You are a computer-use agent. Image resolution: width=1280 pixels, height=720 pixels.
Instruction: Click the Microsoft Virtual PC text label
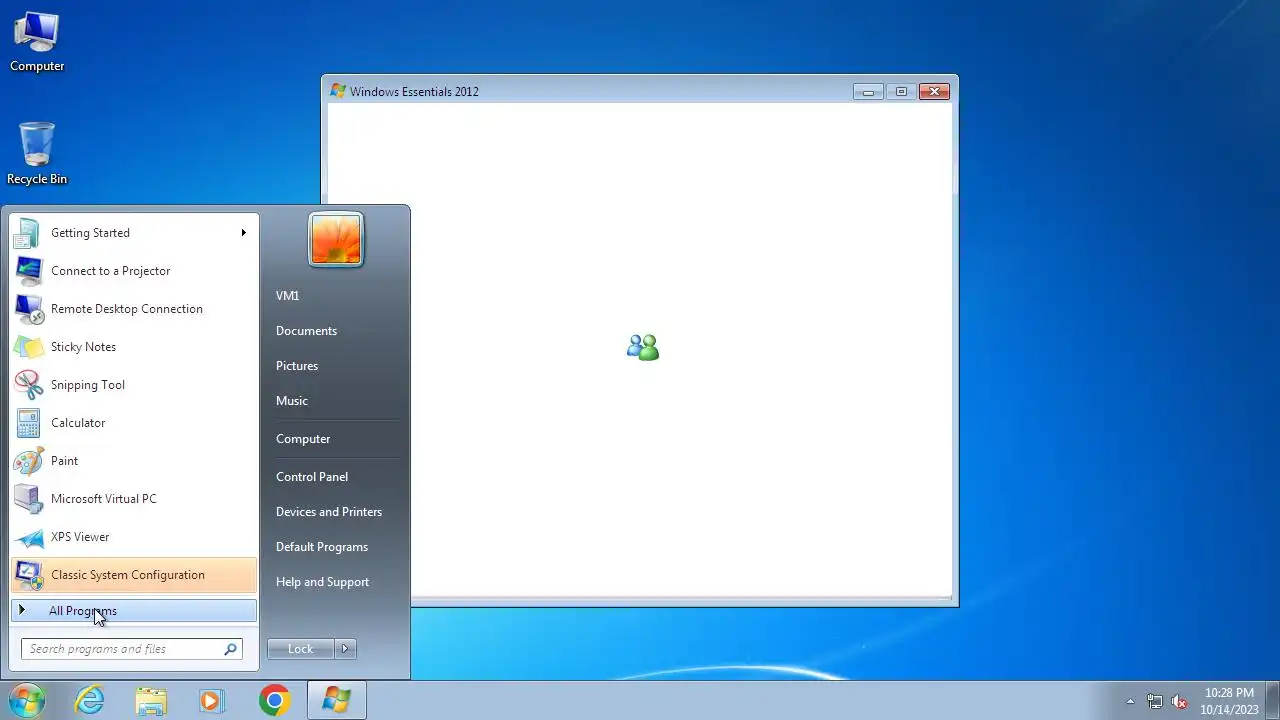tap(104, 499)
